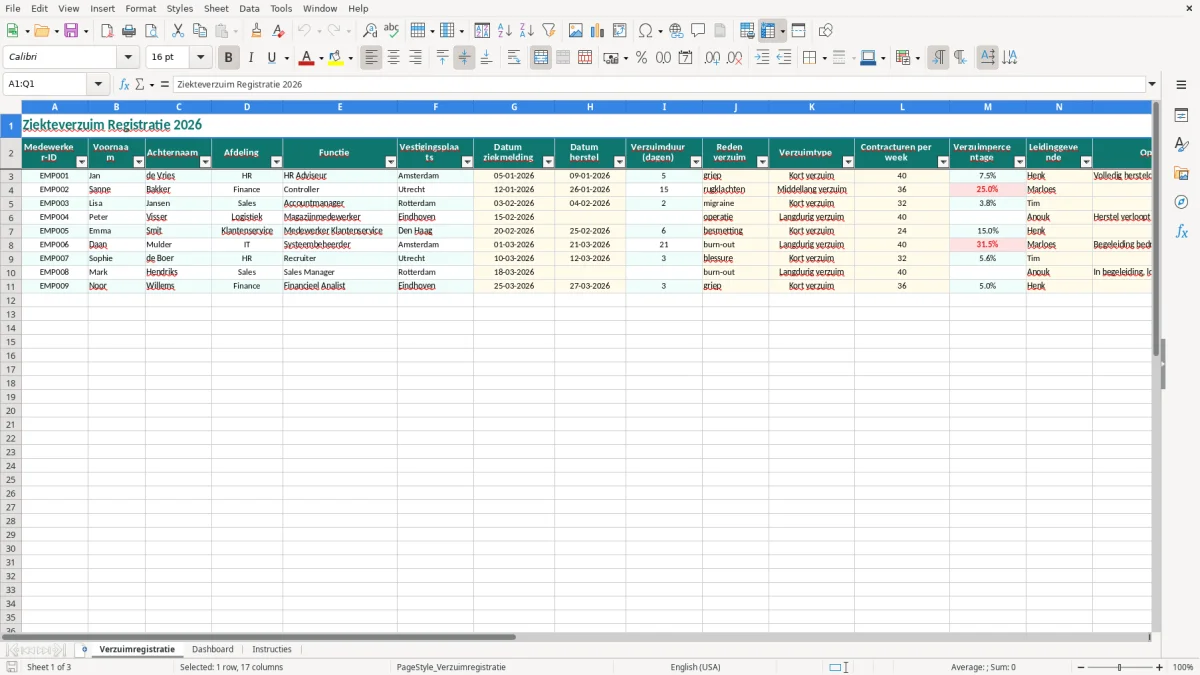Click the Save document icon
The image size is (1200, 675).
71,31
